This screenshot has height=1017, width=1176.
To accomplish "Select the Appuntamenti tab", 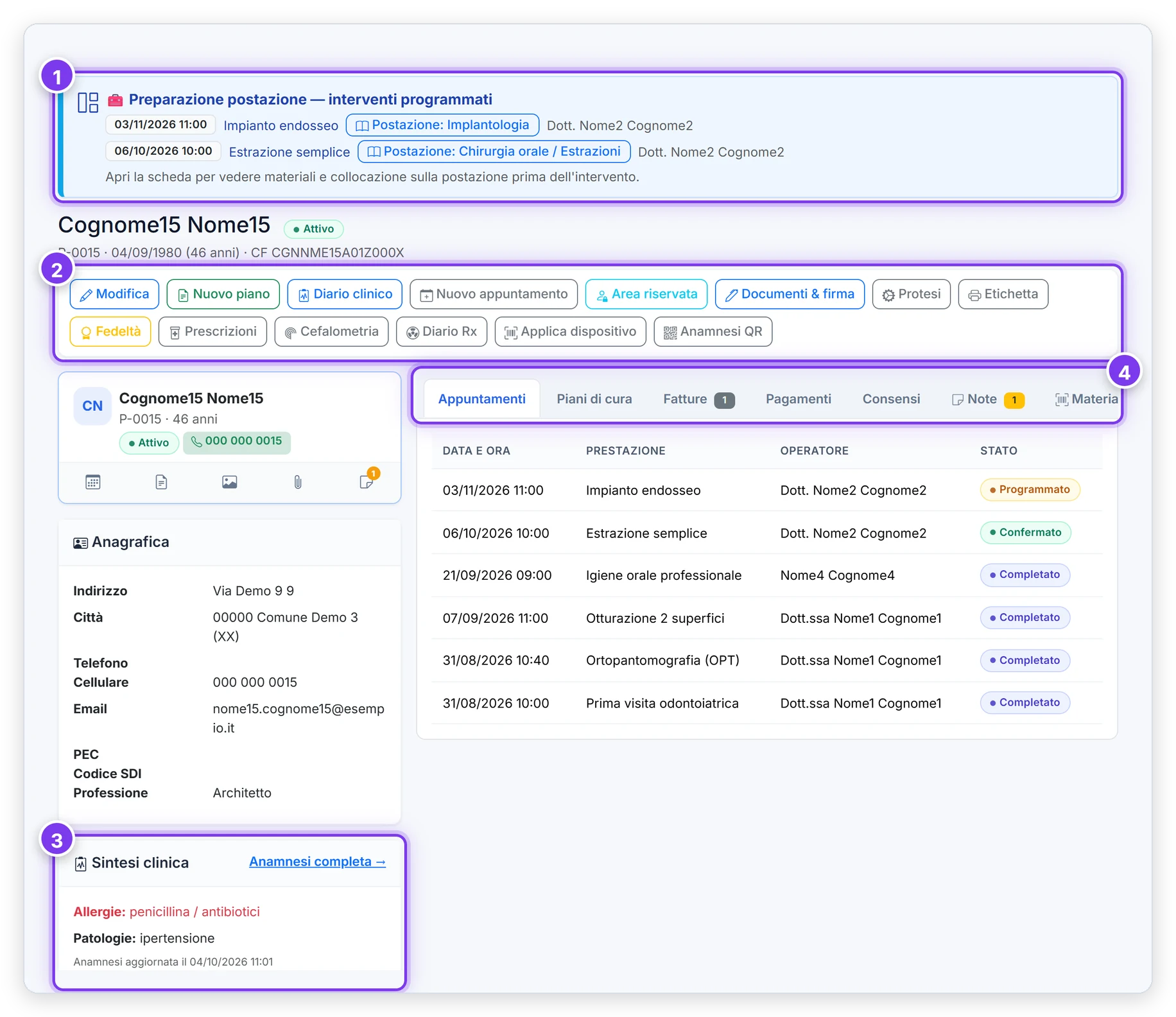I will [x=482, y=399].
